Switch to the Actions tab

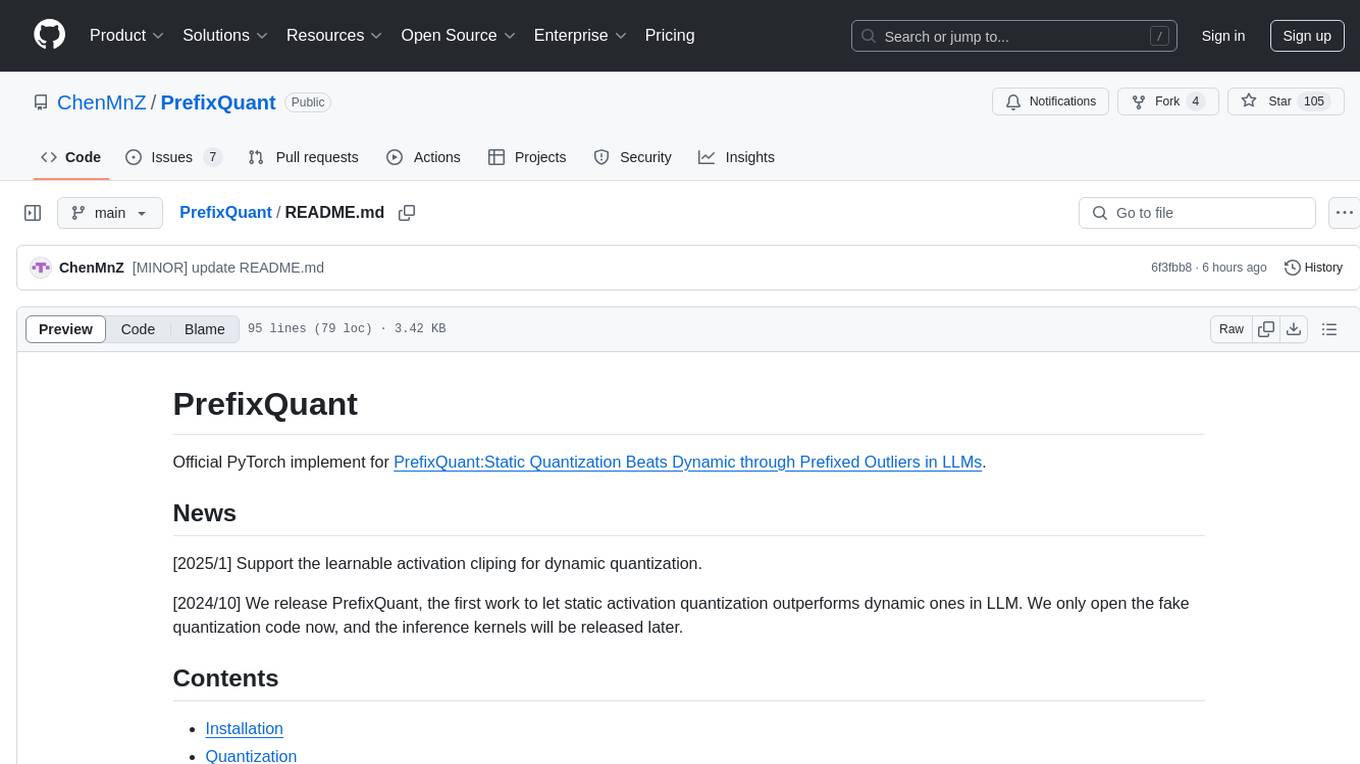(423, 157)
